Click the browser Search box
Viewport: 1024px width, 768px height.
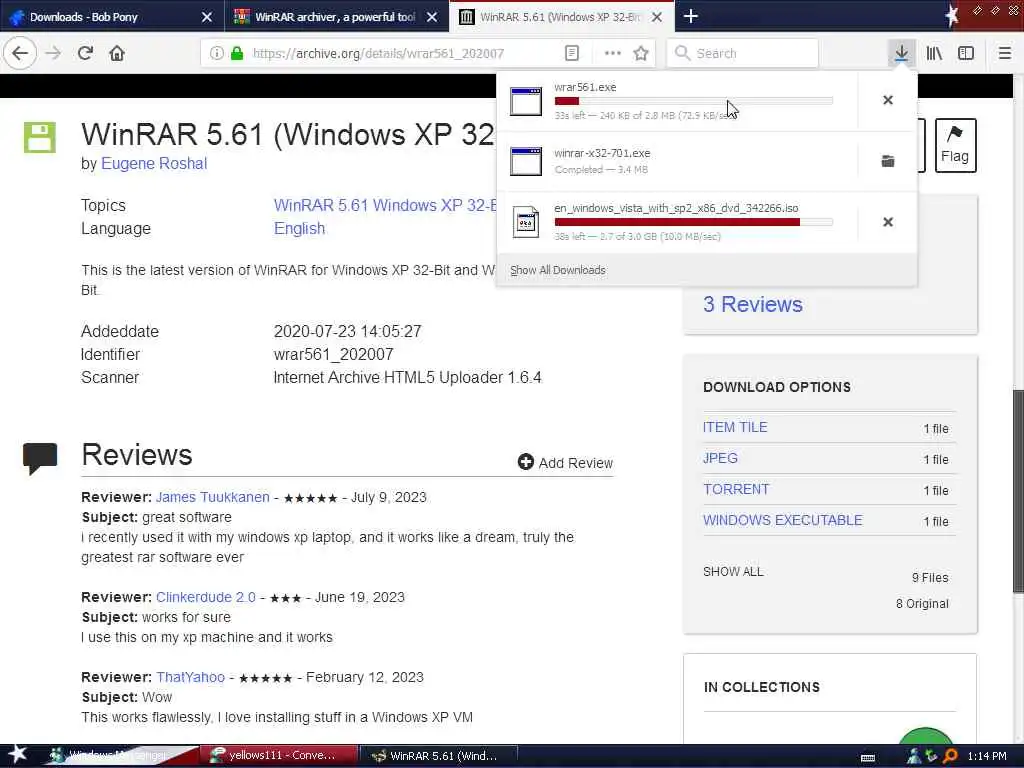[x=743, y=54]
